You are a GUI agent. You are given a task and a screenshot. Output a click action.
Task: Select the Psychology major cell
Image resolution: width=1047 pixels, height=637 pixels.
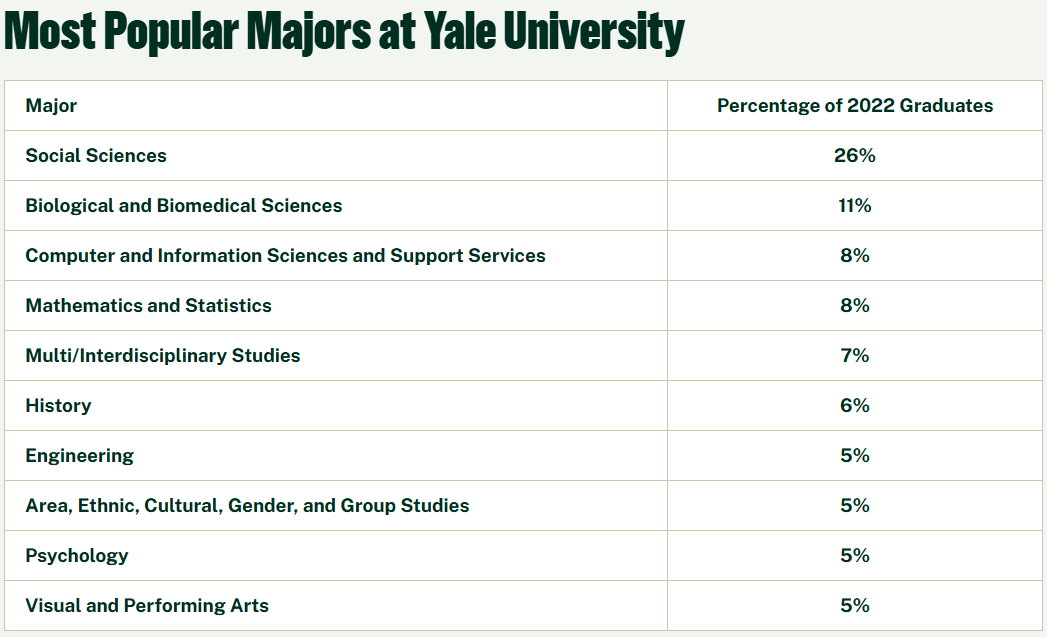[x=77, y=556]
